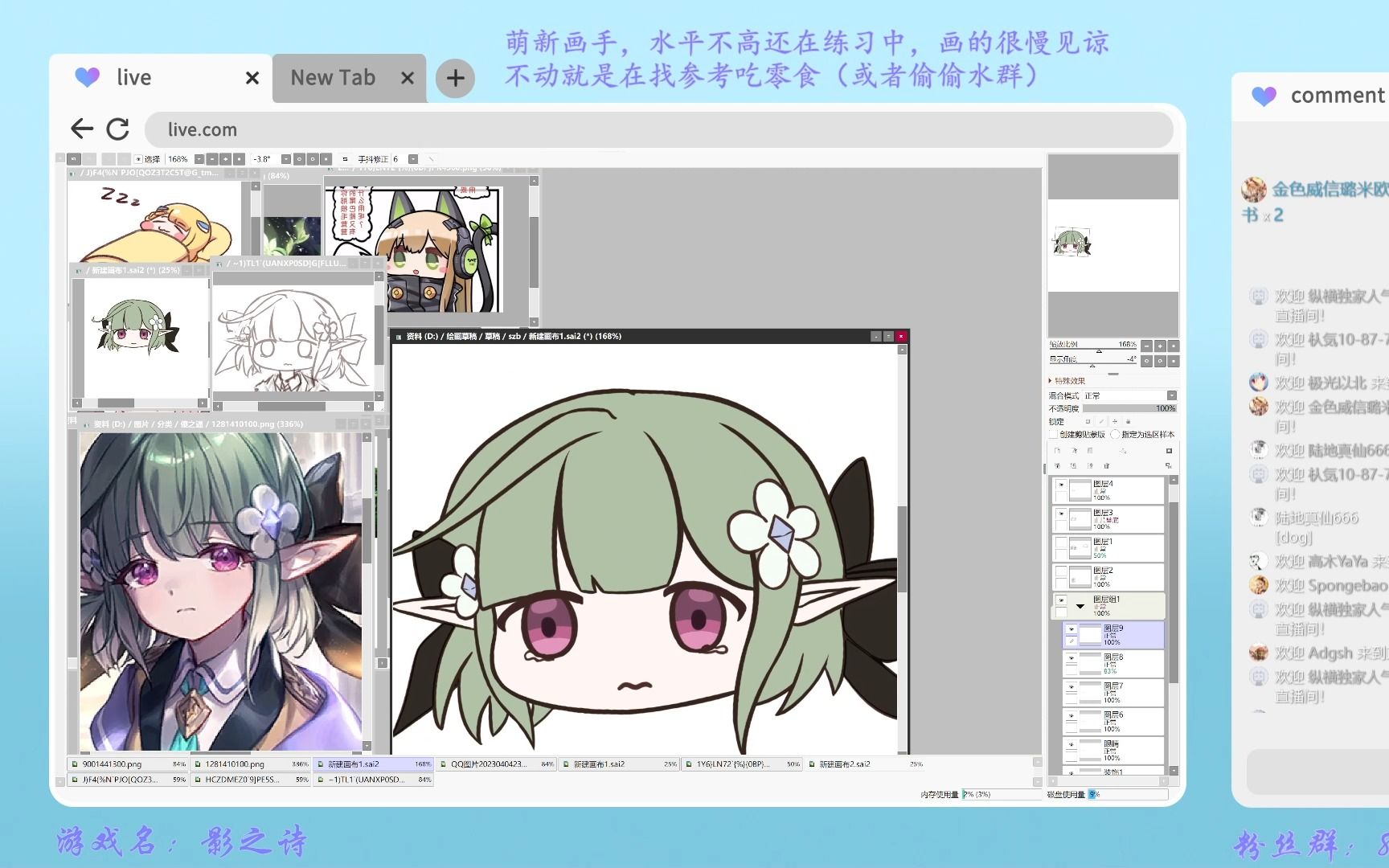Open the 混合模式 blend mode dropdown

1172,395
